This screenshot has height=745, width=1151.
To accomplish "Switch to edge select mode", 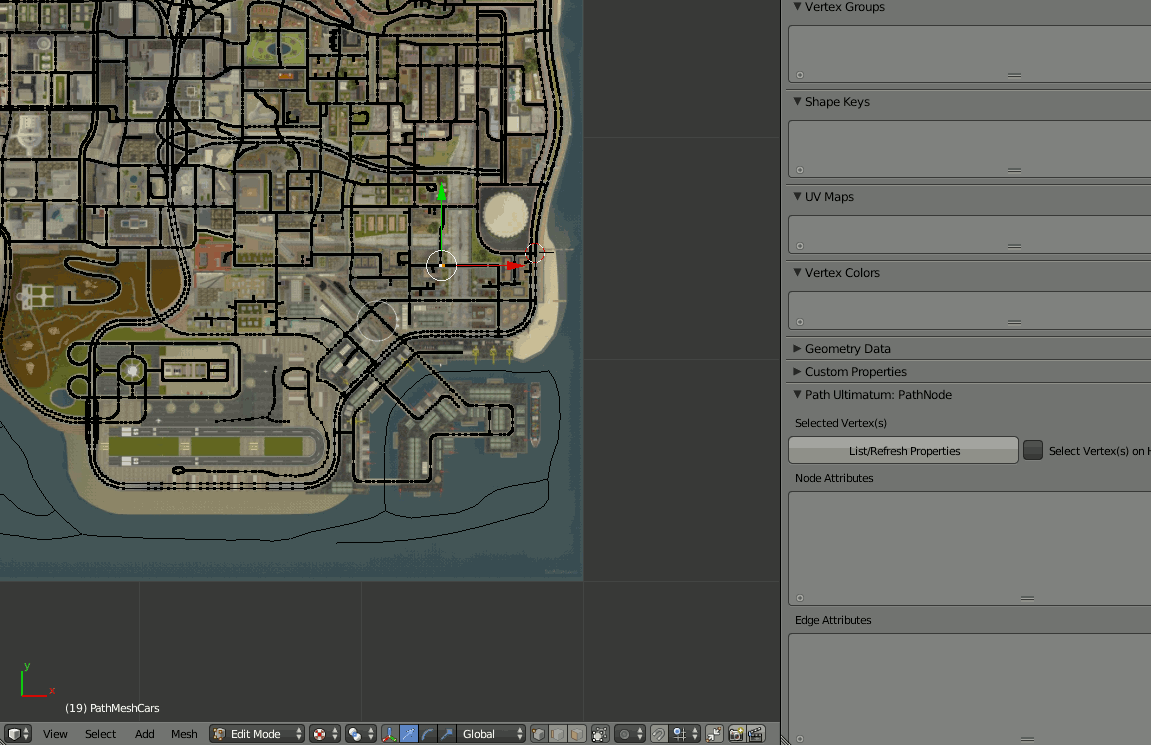I will click(x=558, y=734).
